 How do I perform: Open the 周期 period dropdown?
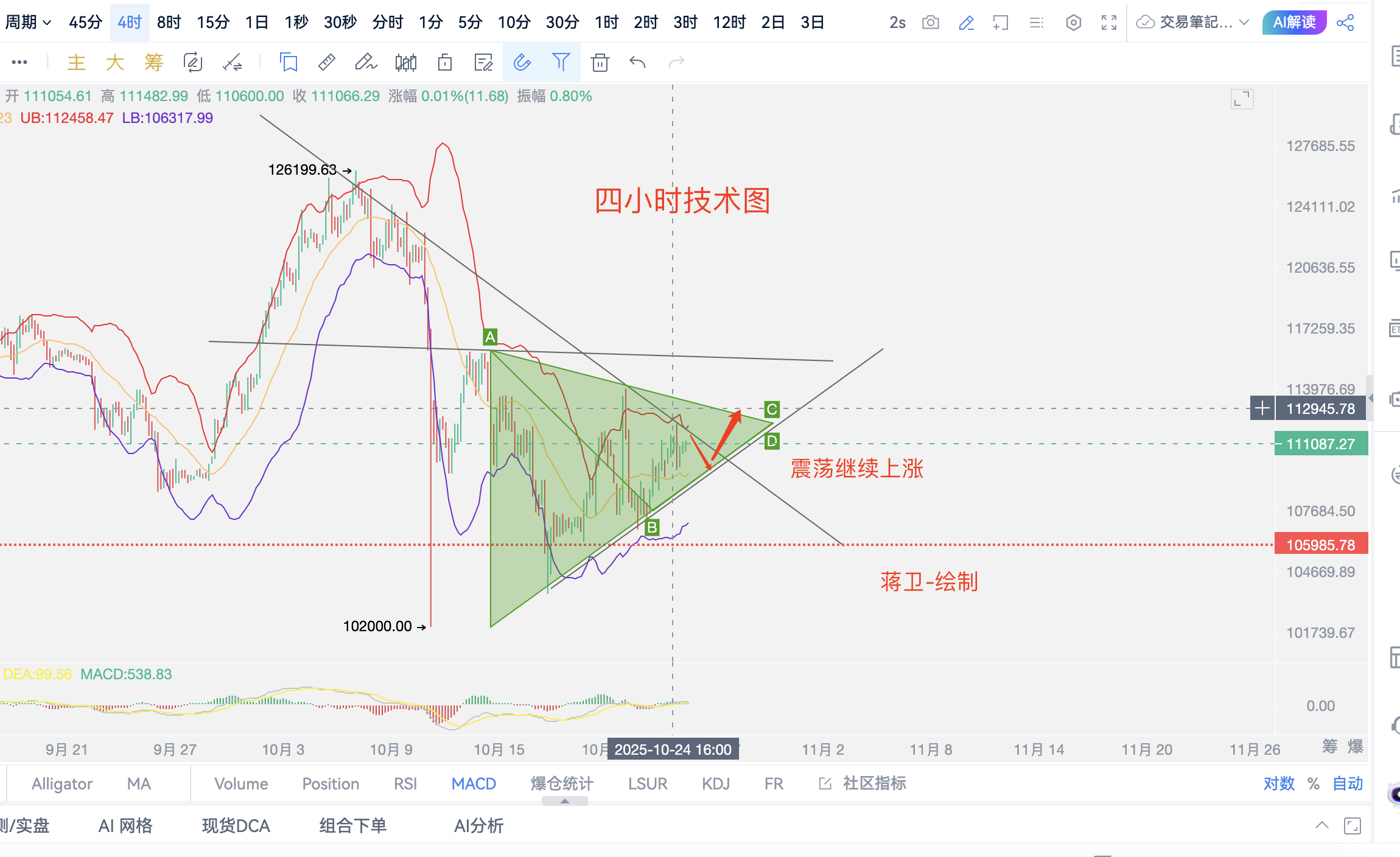pyautogui.click(x=28, y=23)
